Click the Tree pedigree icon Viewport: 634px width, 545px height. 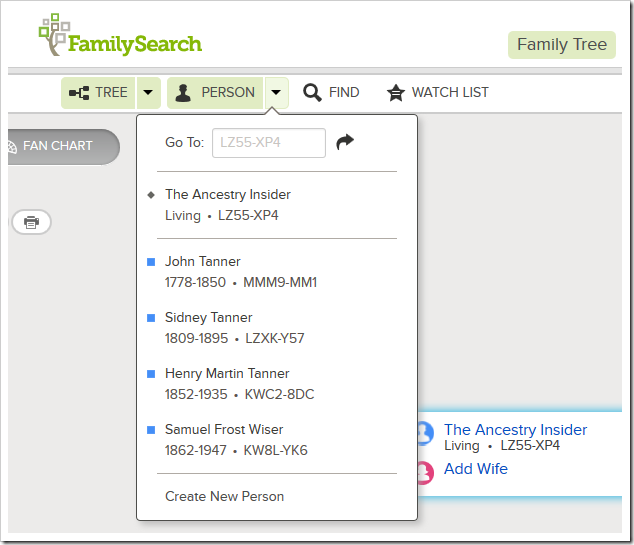point(78,93)
